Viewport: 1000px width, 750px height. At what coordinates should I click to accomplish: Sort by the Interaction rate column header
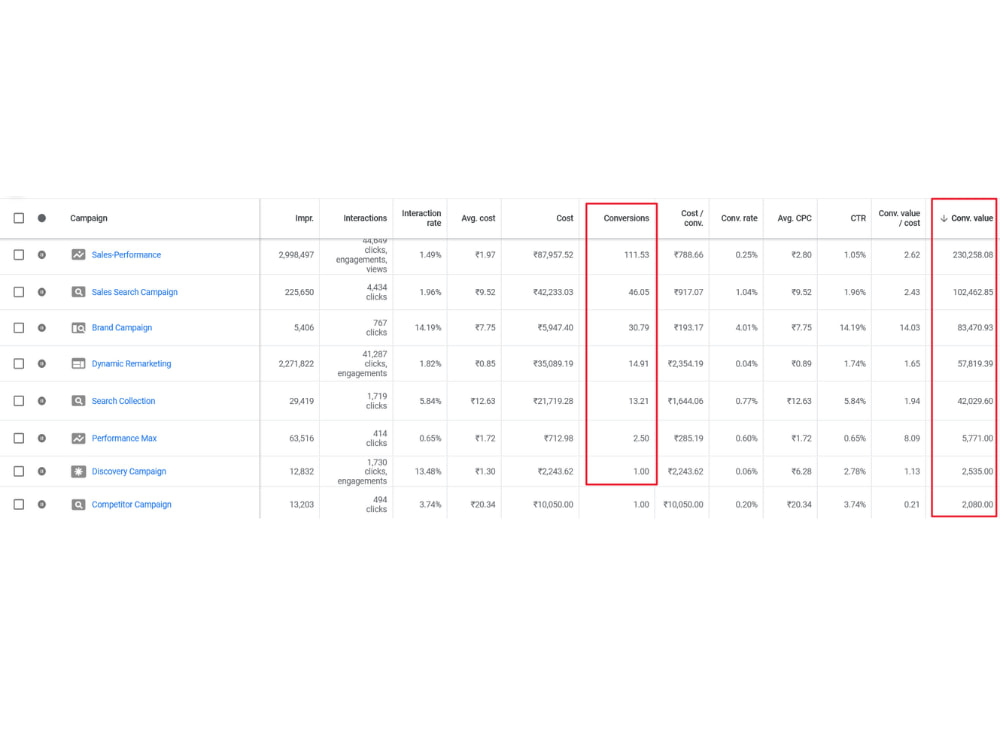tap(422, 218)
